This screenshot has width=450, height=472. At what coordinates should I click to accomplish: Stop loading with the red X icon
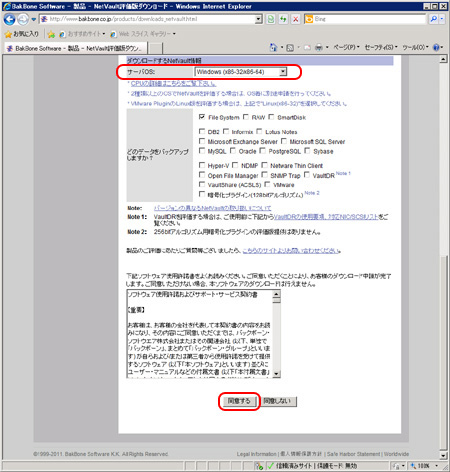pyautogui.click(x=296, y=19)
